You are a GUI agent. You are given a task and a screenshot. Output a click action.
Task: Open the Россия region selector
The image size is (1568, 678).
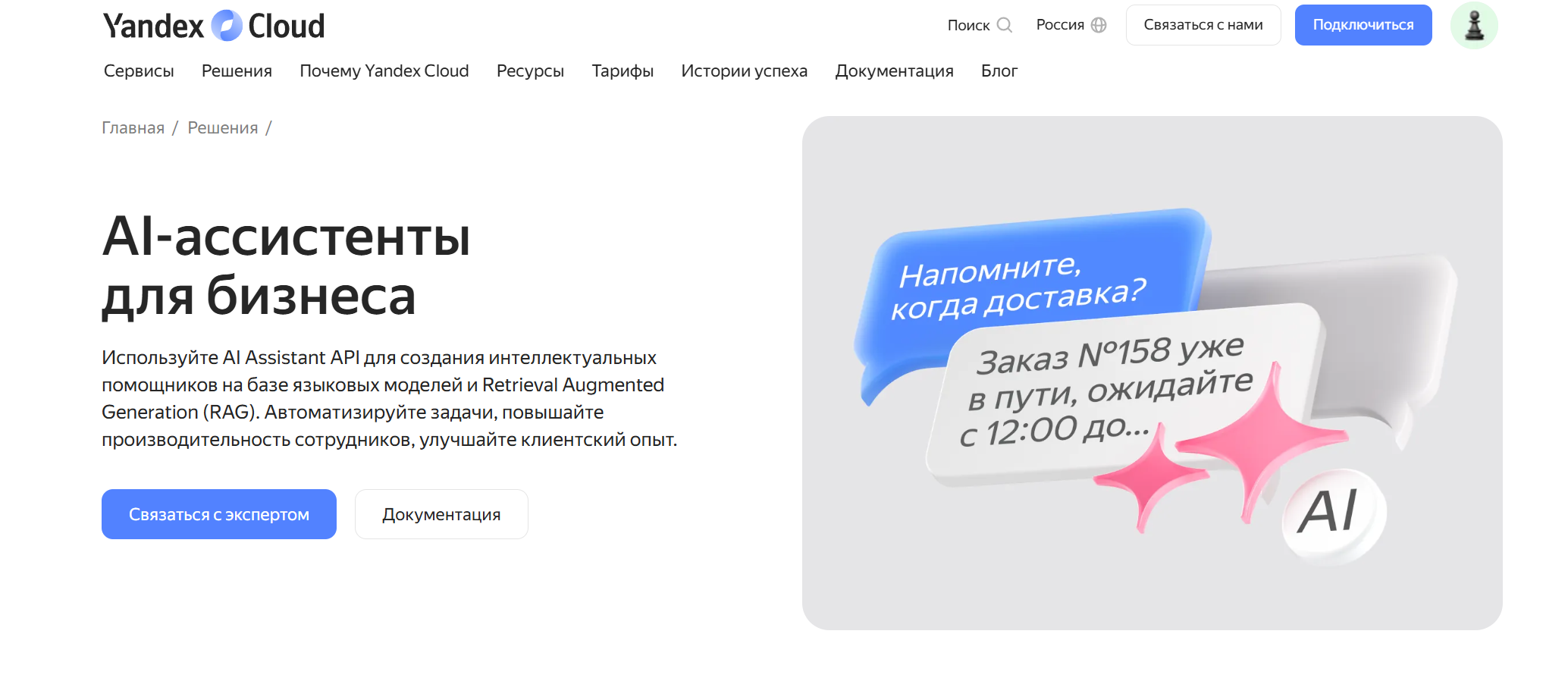point(1071,25)
